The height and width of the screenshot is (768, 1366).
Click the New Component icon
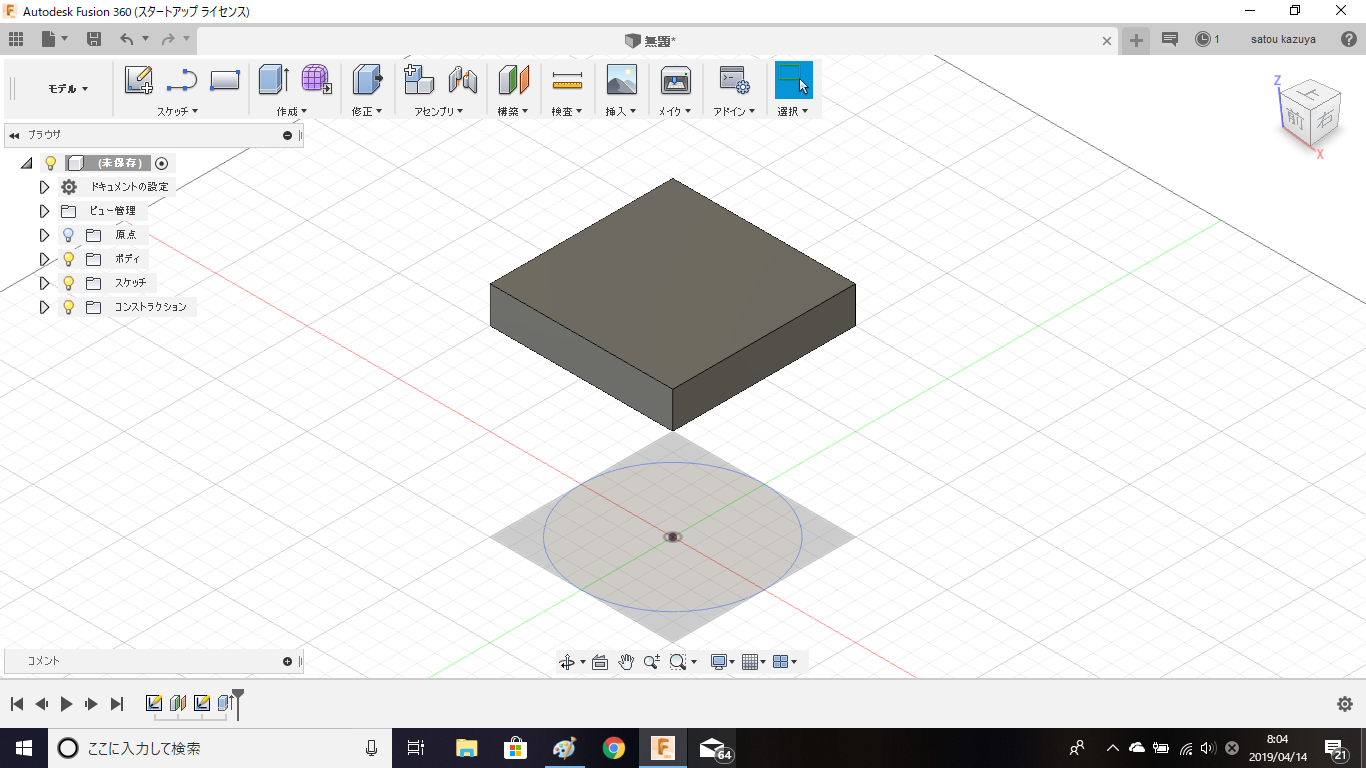click(418, 79)
